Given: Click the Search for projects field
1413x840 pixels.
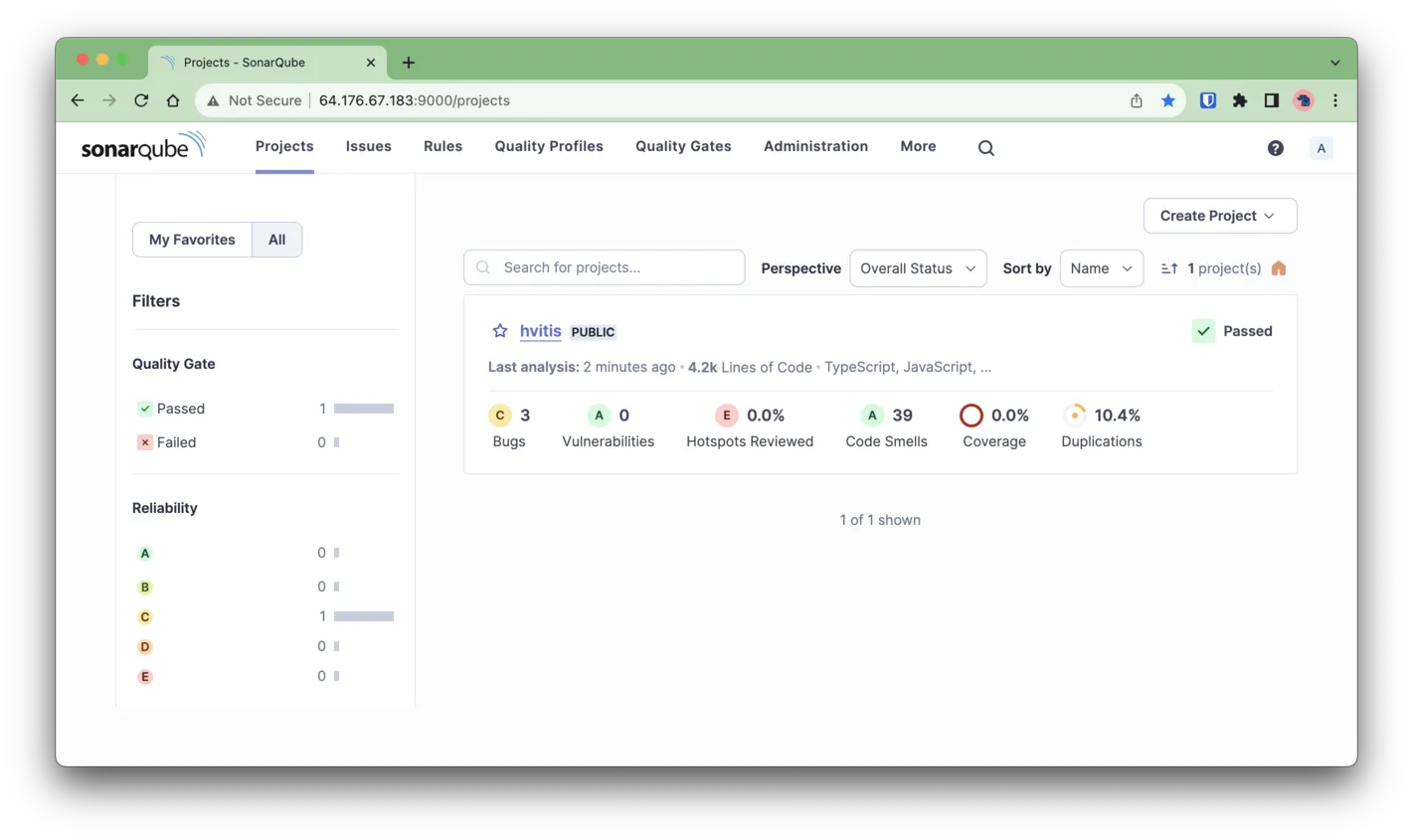Looking at the screenshot, I should (x=605, y=267).
